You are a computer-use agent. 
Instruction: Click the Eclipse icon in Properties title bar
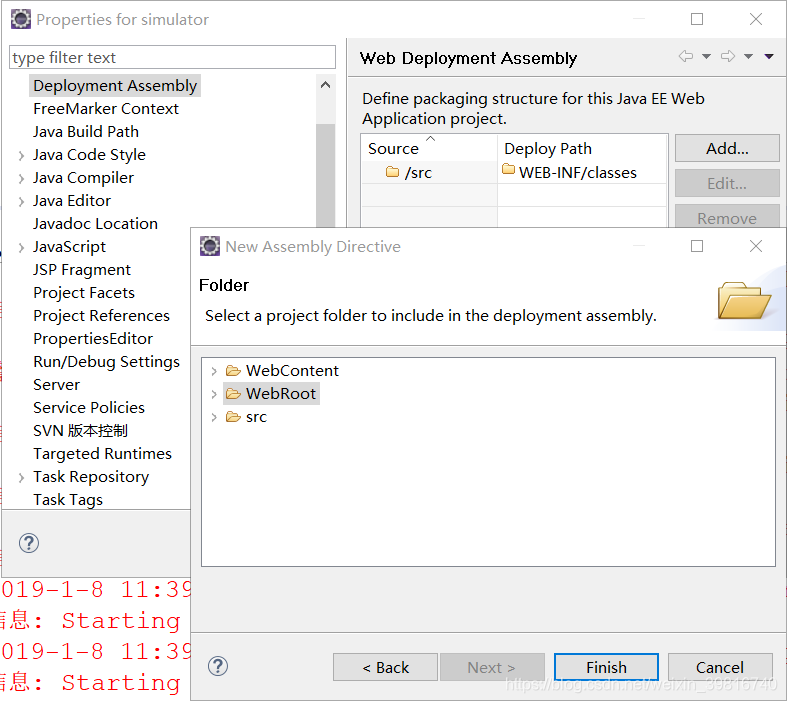21,19
